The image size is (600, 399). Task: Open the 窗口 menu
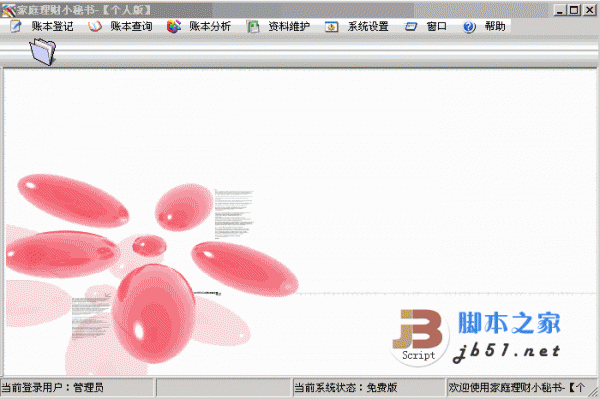point(437,26)
